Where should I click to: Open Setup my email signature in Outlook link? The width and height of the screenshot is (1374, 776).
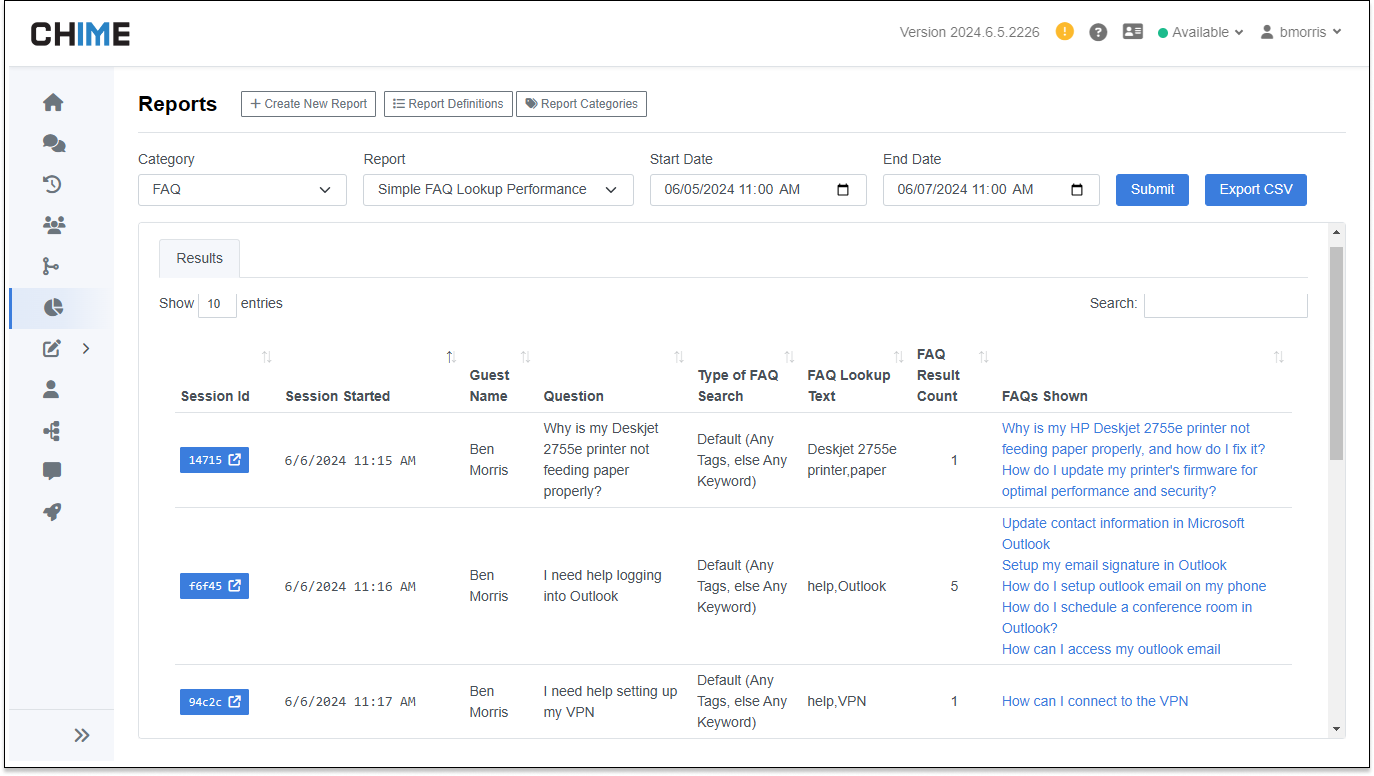click(1114, 565)
